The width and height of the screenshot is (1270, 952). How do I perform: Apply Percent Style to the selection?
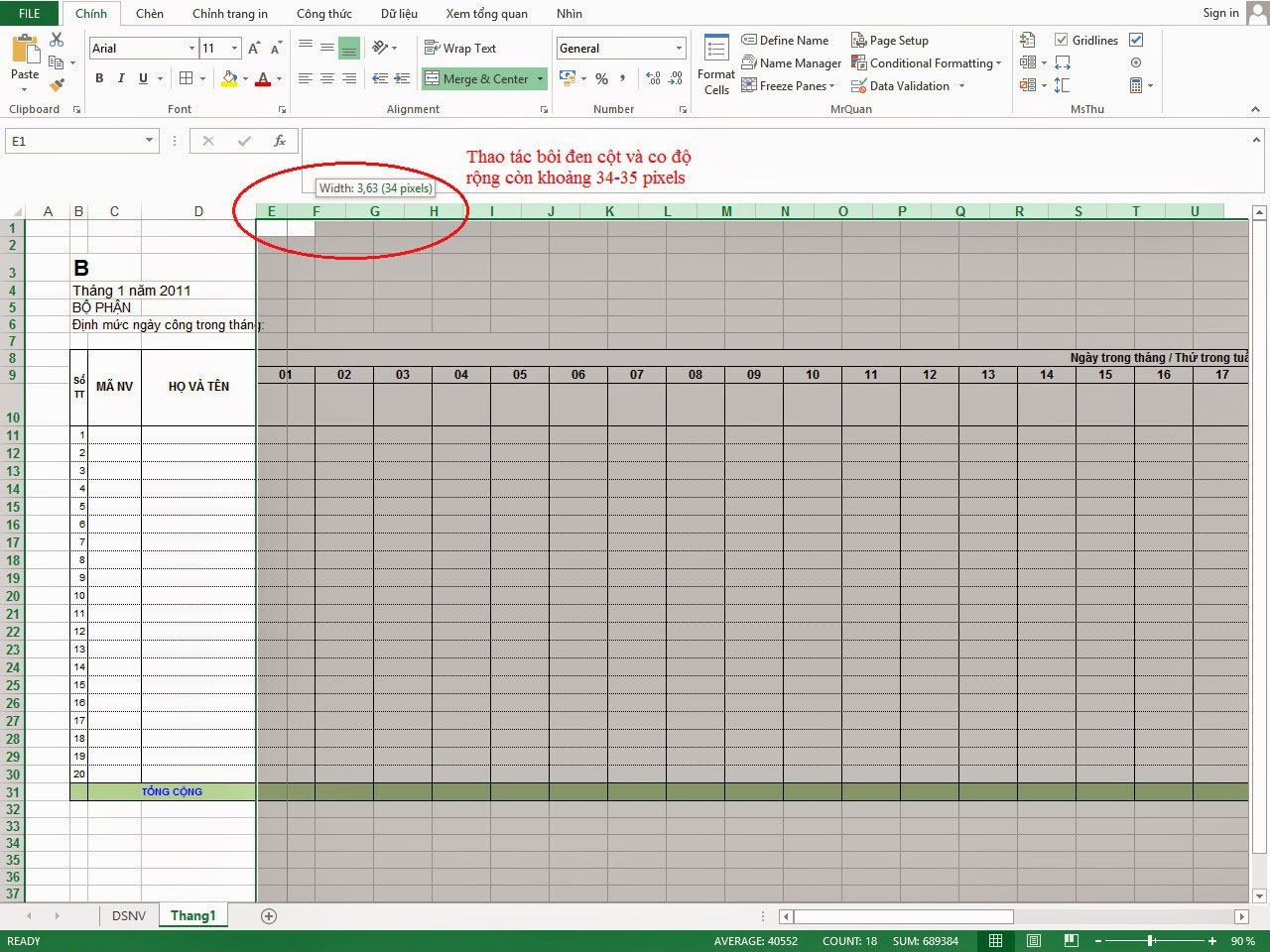(x=601, y=78)
